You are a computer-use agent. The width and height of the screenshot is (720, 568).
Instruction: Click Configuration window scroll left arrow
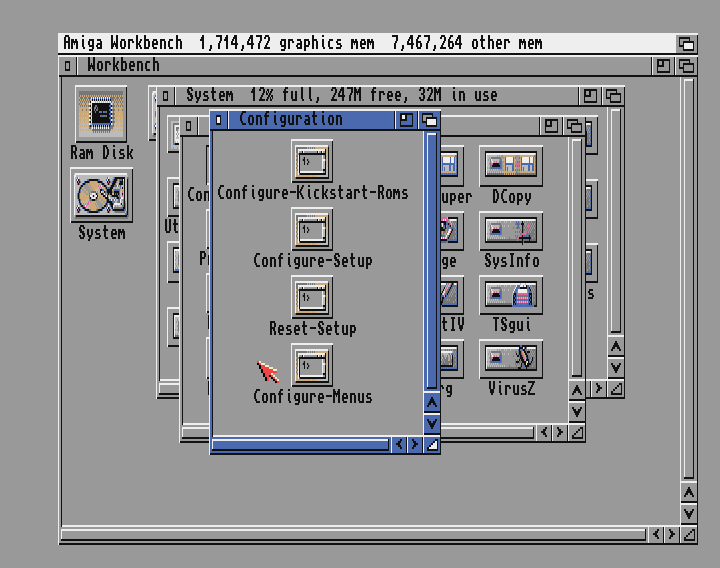[x=399, y=444]
